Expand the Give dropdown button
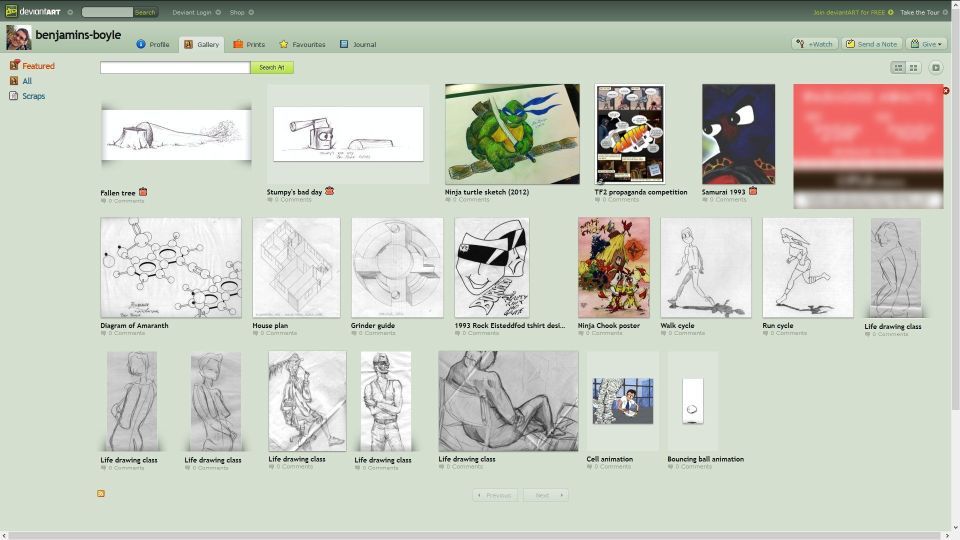Screen dimensions: 960x540 [x=926, y=44]
